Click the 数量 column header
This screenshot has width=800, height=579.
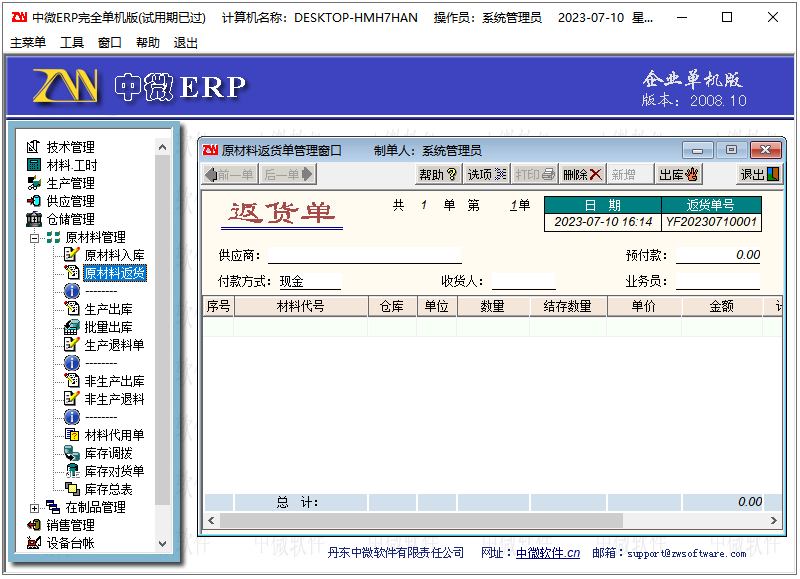493,306
